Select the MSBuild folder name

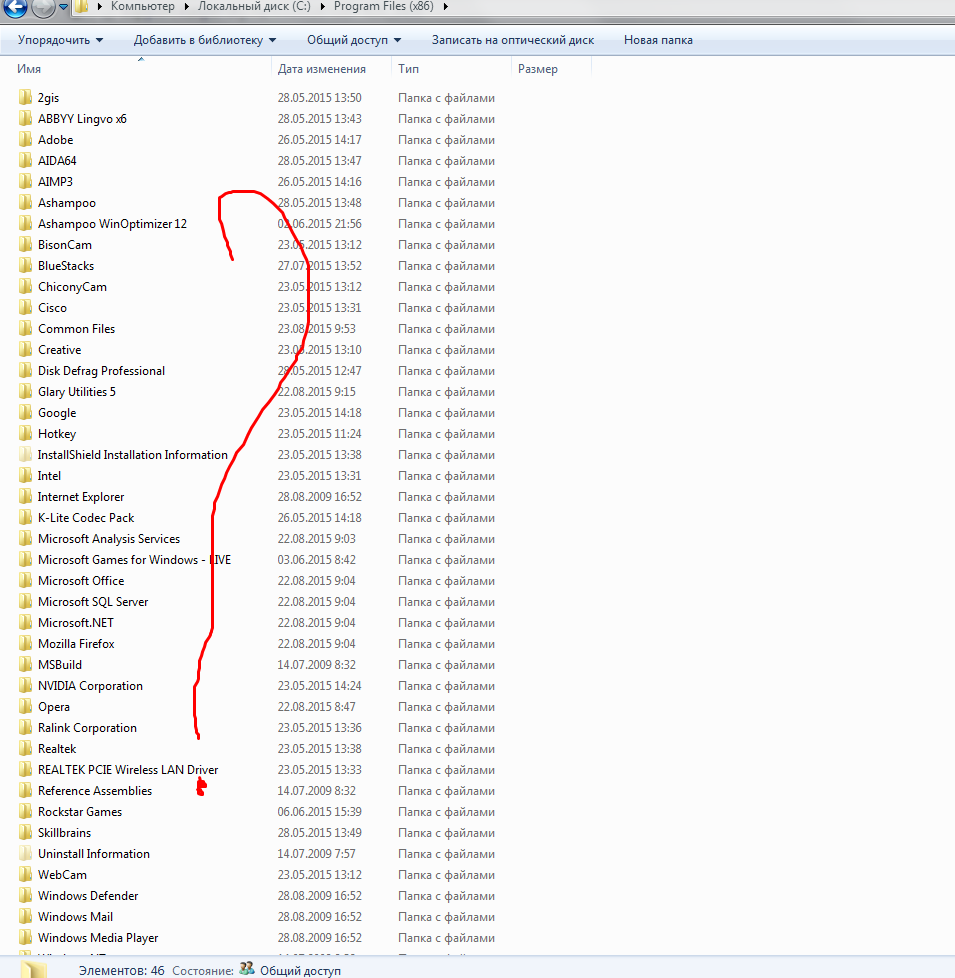tap(59, 665)
